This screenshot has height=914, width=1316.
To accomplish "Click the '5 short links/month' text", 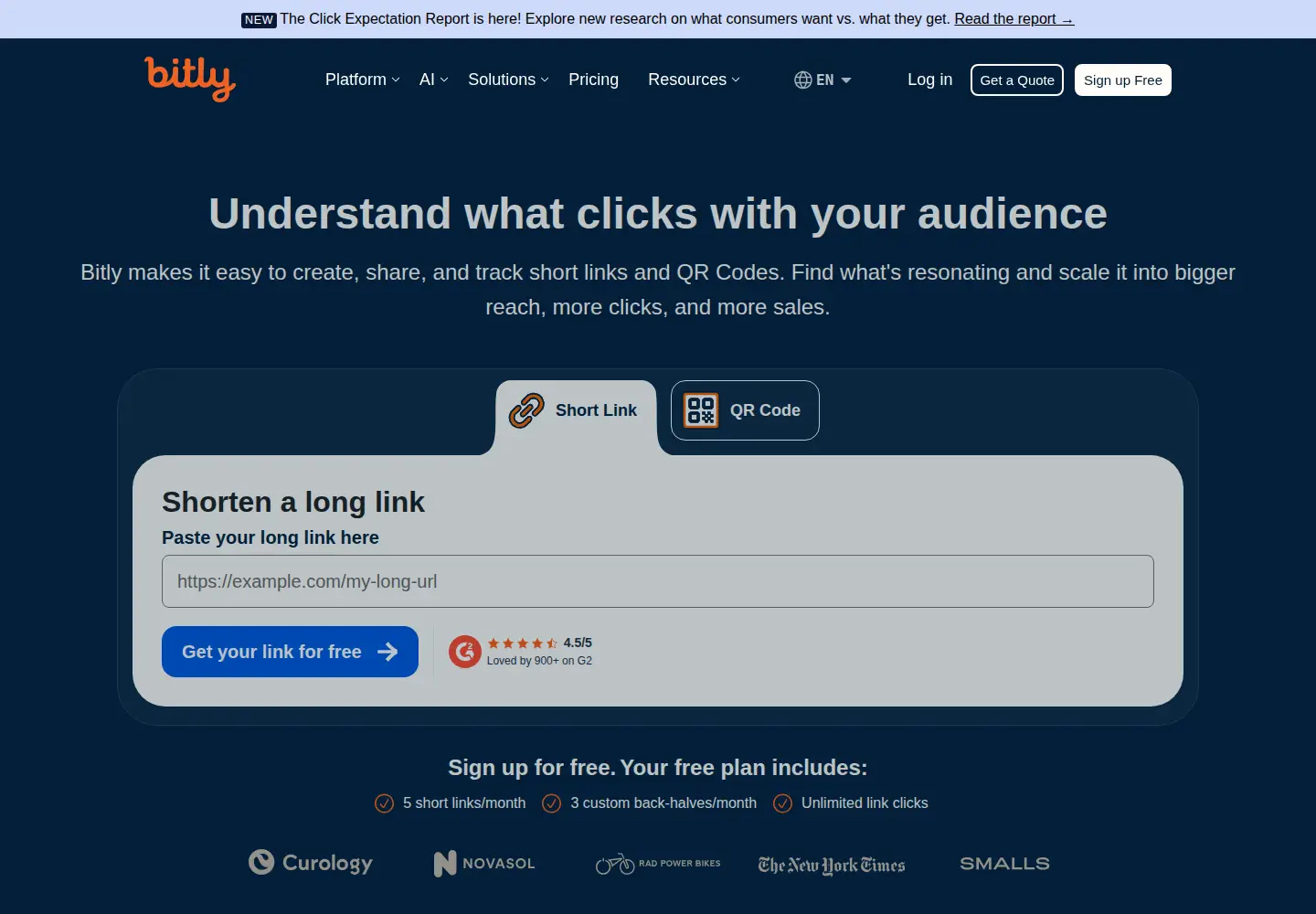I will [x=464, y=803].
